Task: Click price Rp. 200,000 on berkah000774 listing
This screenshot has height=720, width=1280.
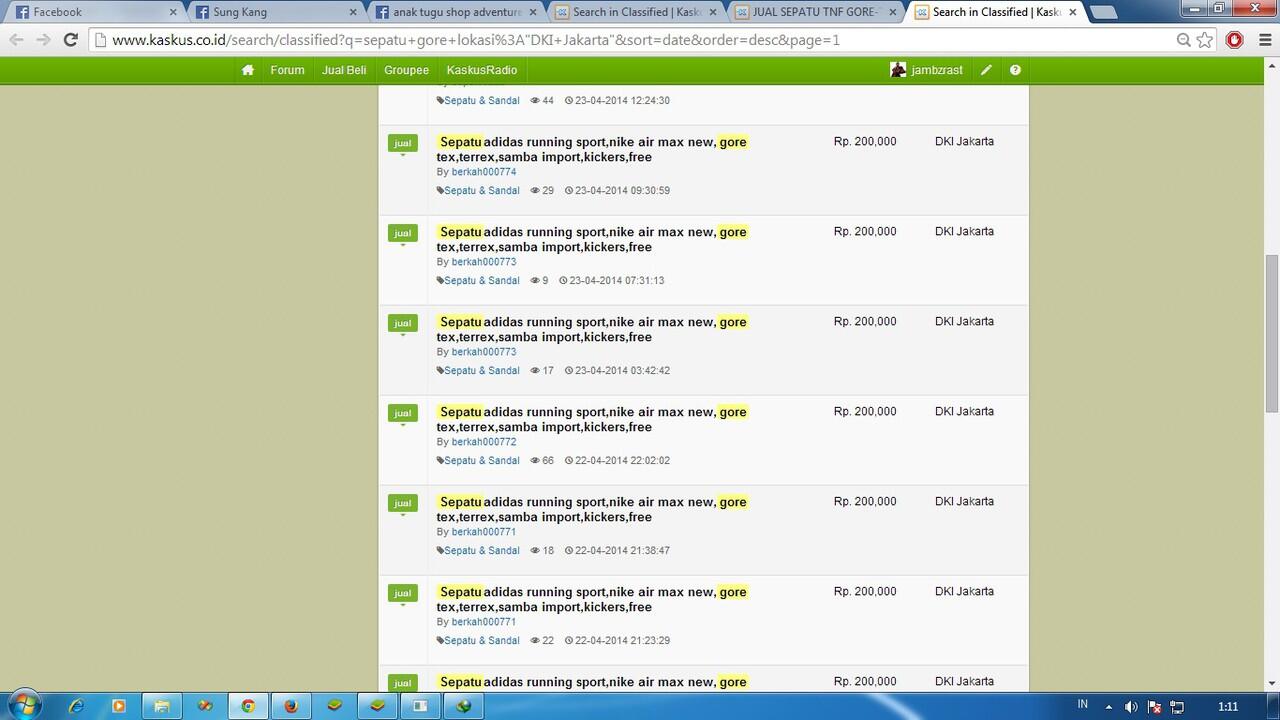Action: pyautogui.click(x=865, y=142)
